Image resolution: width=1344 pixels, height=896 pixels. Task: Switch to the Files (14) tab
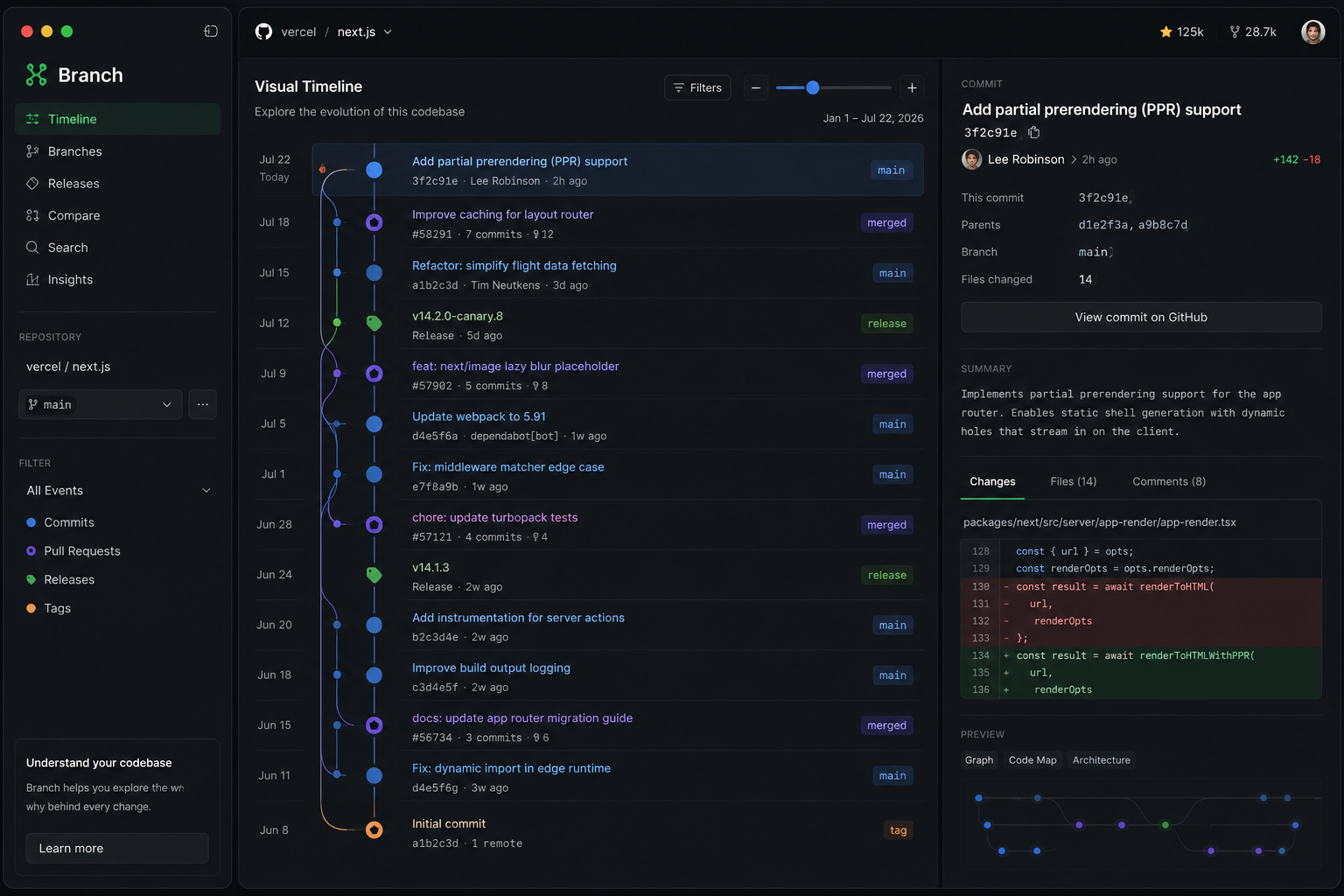[1074, 482]
